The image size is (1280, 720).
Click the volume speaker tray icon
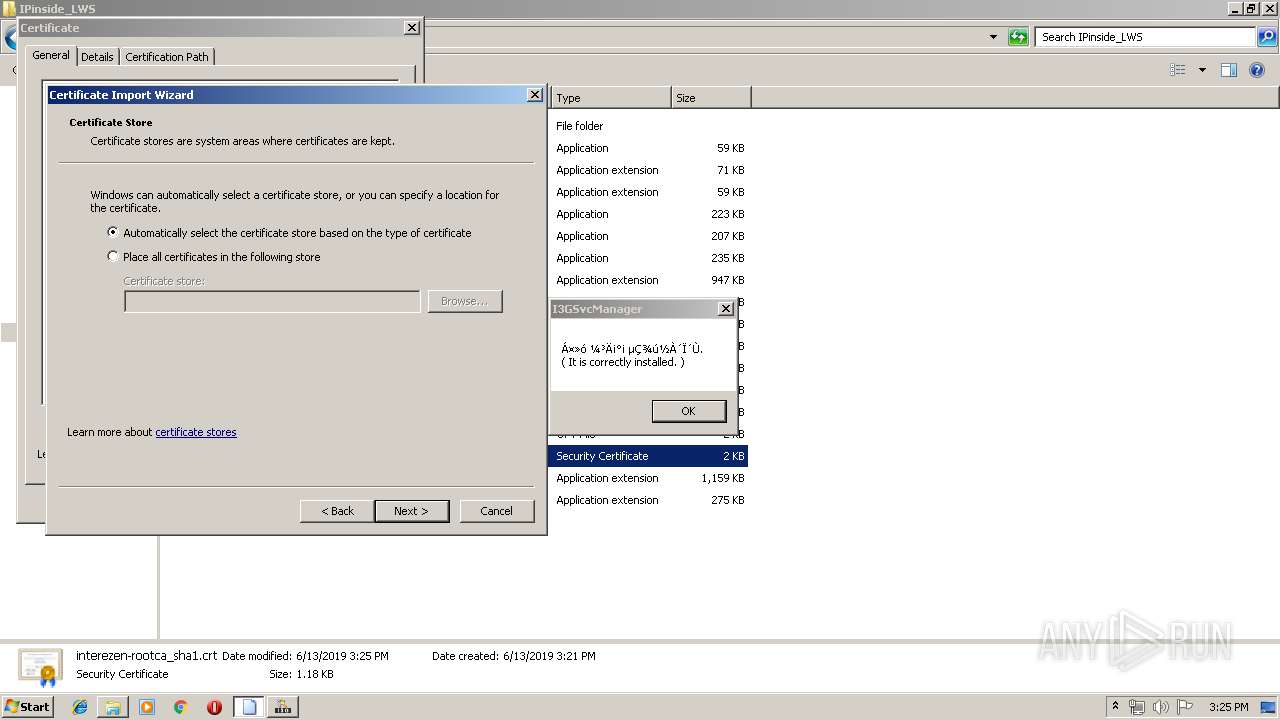1161,707
